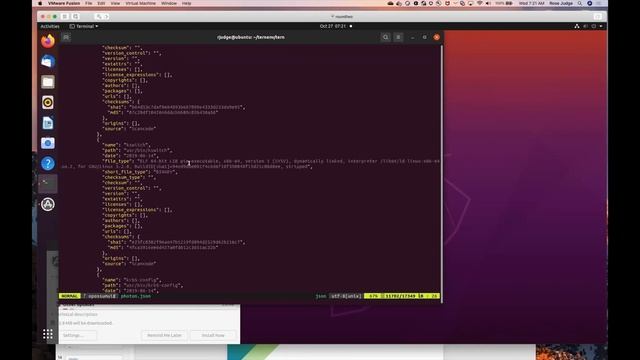Click the utf-8[unix] statusline segment
The image size is (640, 360).
coord(346,296)
